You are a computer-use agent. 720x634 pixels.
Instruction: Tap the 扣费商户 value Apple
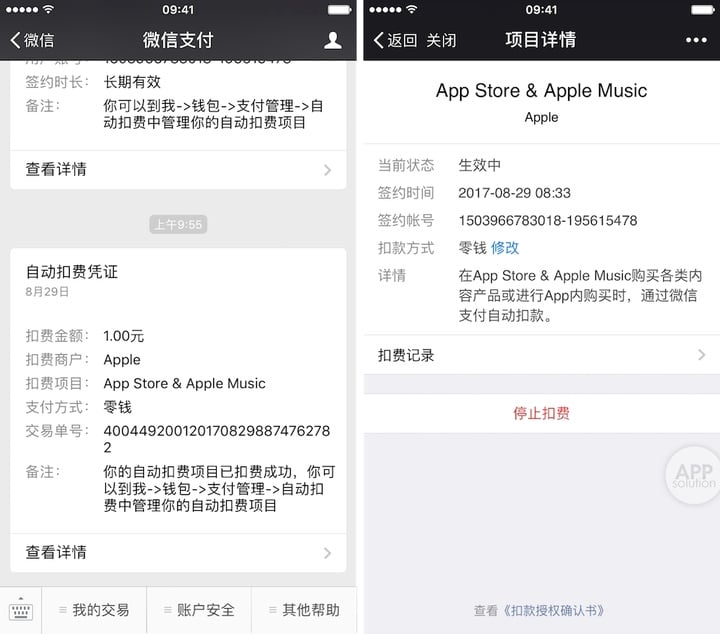pos(122,360)
